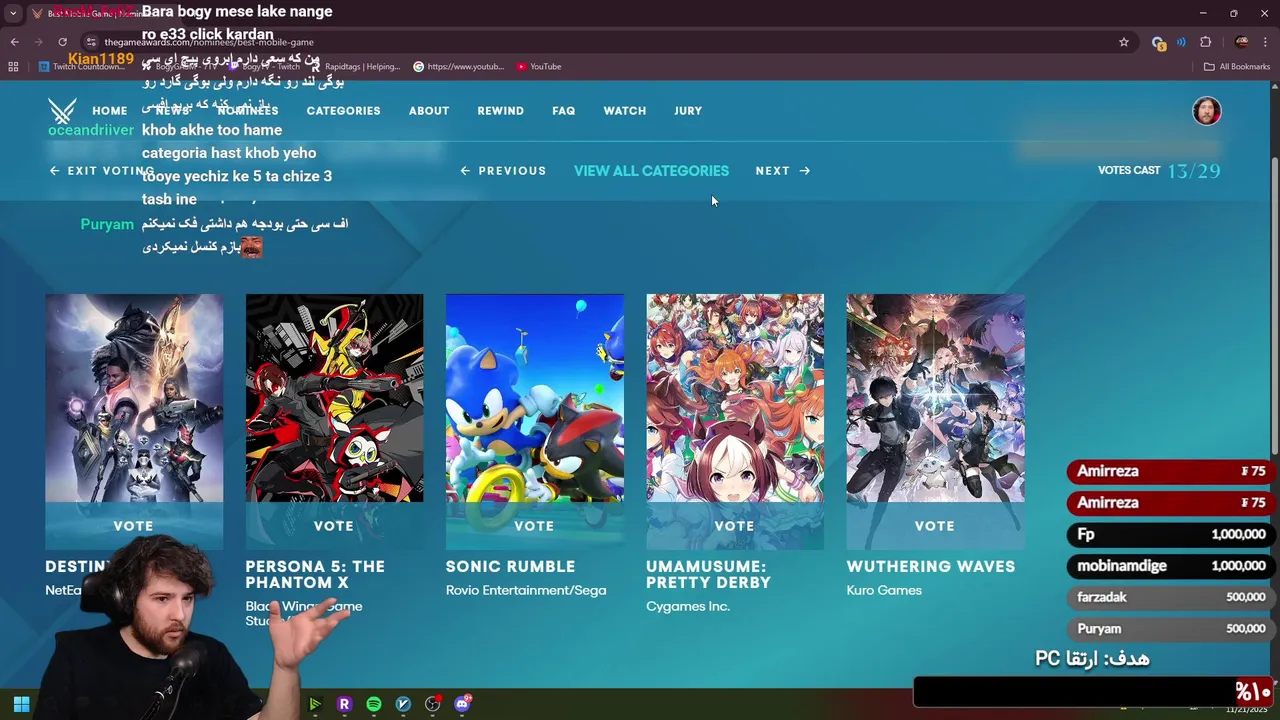Image resolution: width=1280 pixels, height=720 pixels.
Task: Vote for Sonic Rumble
Action: [x=534, y=526]
